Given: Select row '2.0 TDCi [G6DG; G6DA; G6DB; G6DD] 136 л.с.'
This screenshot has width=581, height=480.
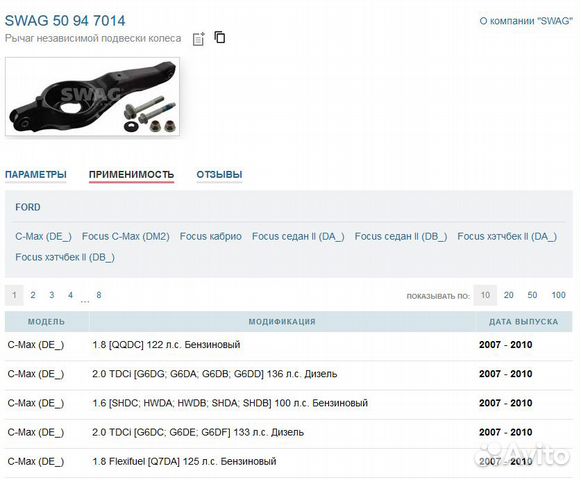Looking at the screenshot, I should pyautogui.click(x=288, y=374).
